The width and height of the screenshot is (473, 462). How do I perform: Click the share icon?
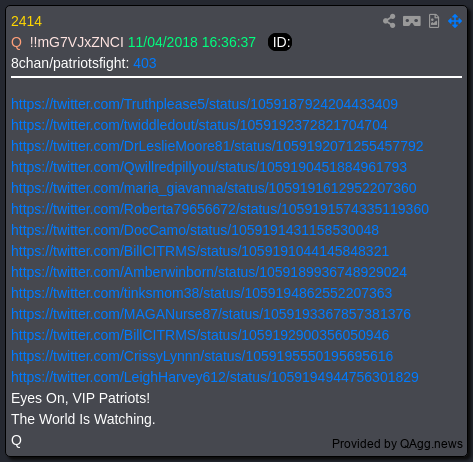coord(389,21)
